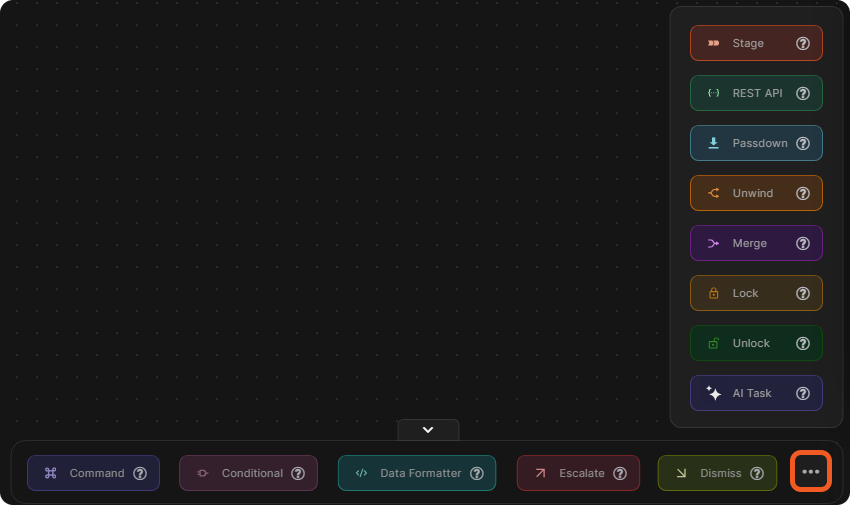Add an Escalate node

tap(578, 473)
